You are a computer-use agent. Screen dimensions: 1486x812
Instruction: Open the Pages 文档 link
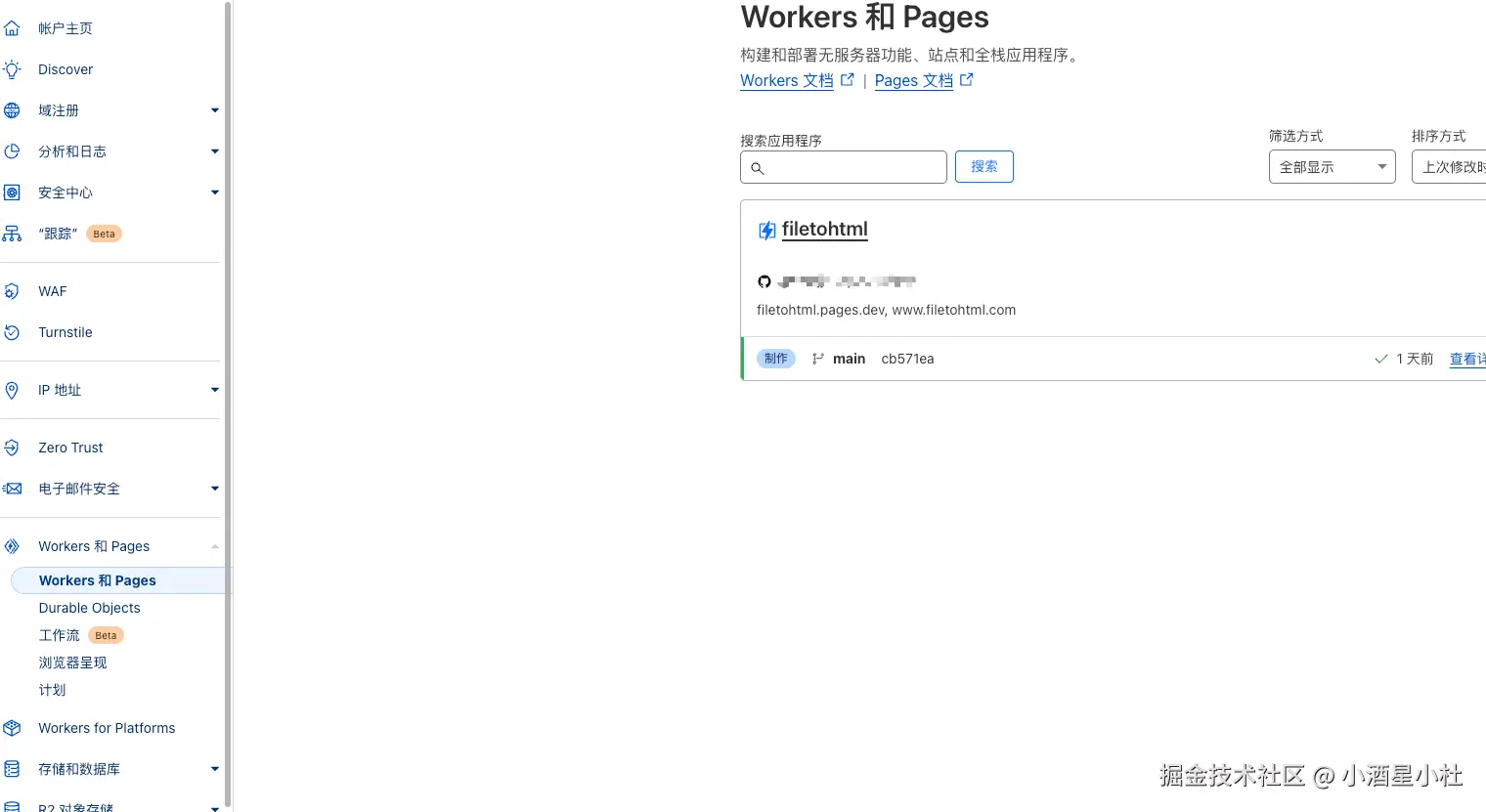914,81
